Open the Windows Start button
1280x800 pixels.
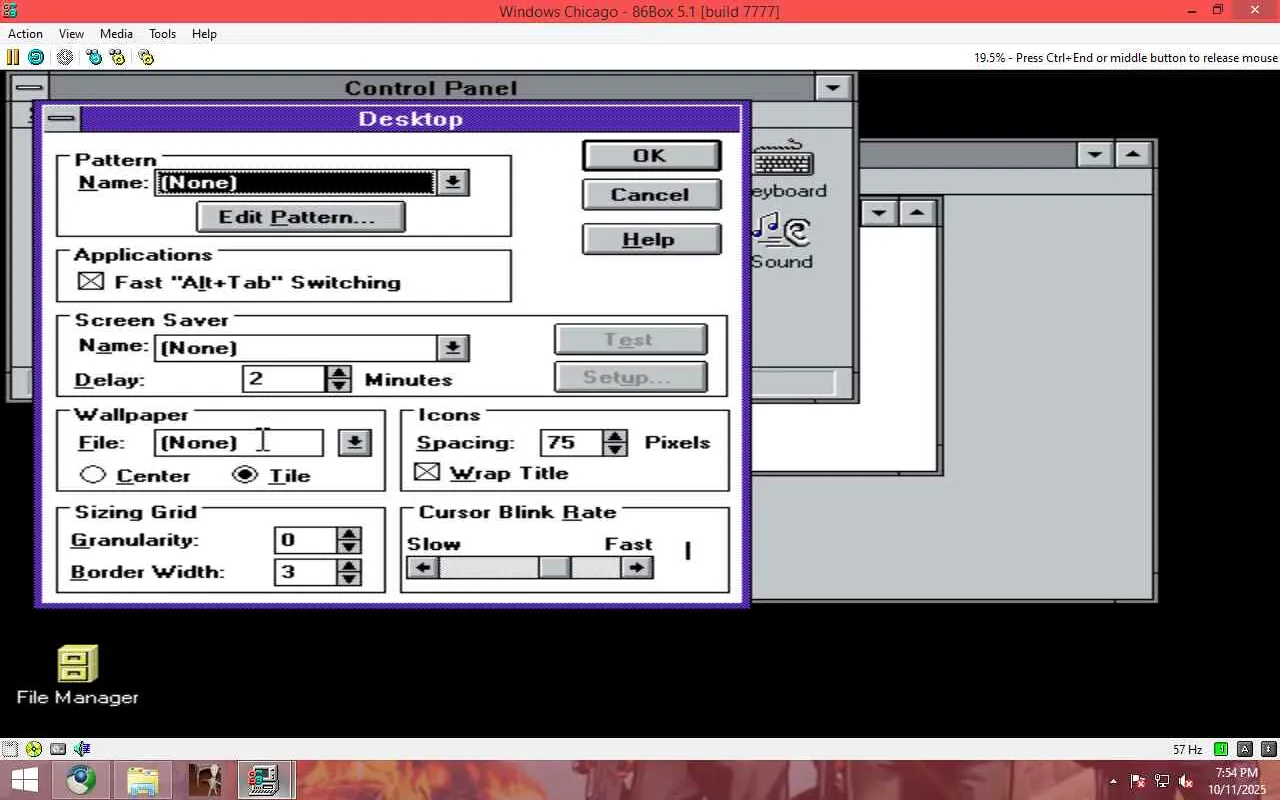coord(24,780)
